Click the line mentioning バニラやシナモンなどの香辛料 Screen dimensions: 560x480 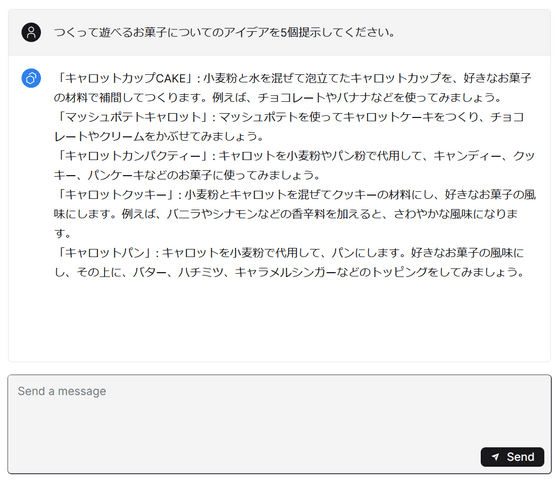tap(286, 214)
